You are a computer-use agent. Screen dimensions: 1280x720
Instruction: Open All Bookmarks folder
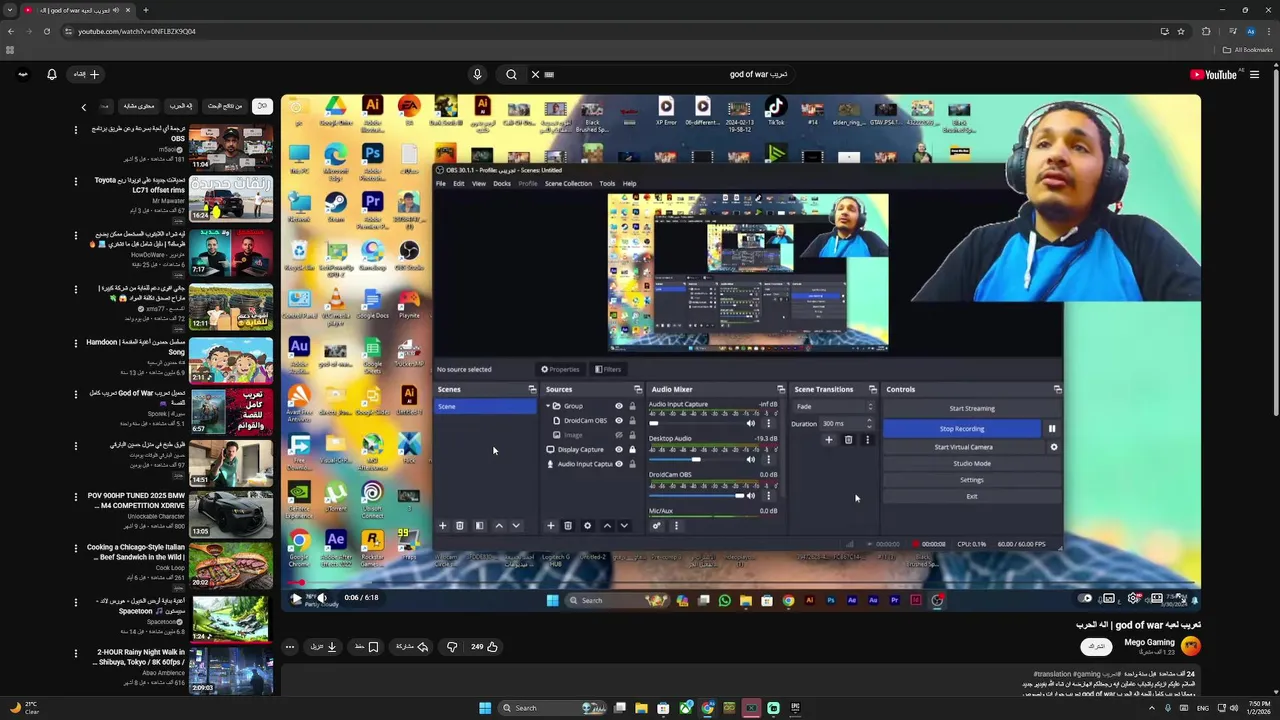pyautogui.click(x=1247, y=50)
